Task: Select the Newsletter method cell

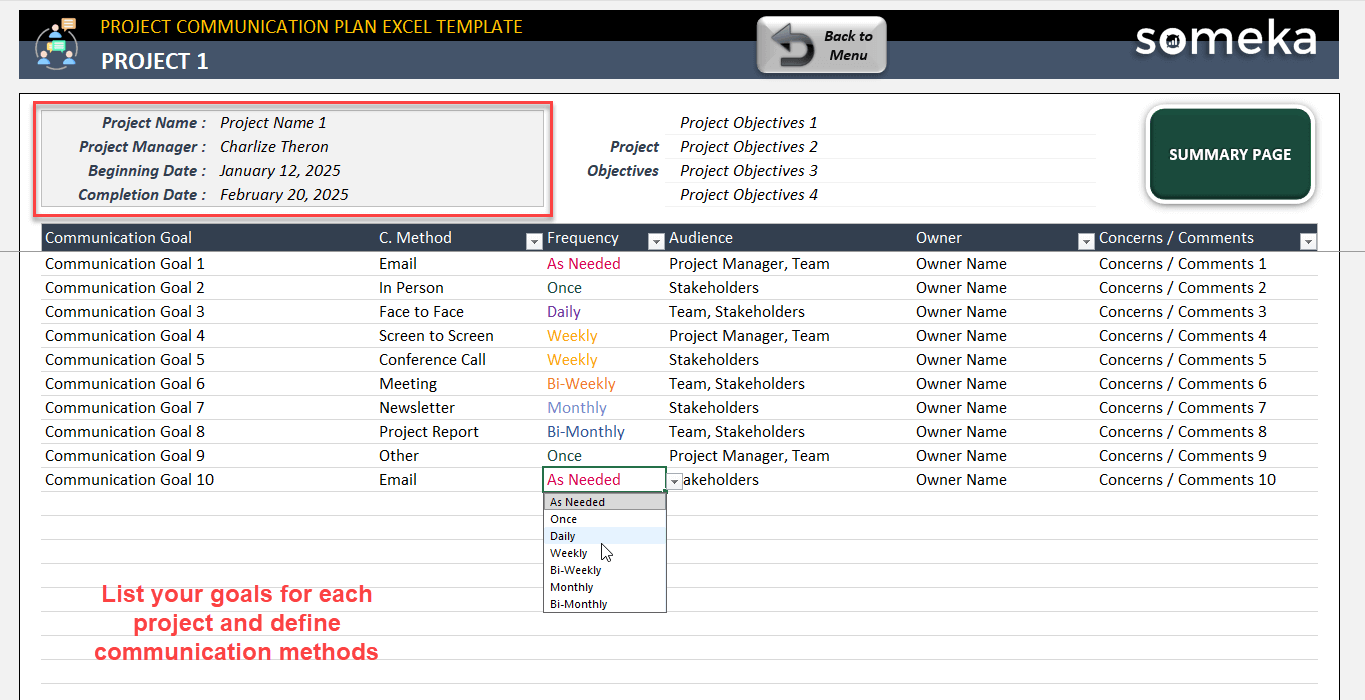Action: tap(417, 408)
